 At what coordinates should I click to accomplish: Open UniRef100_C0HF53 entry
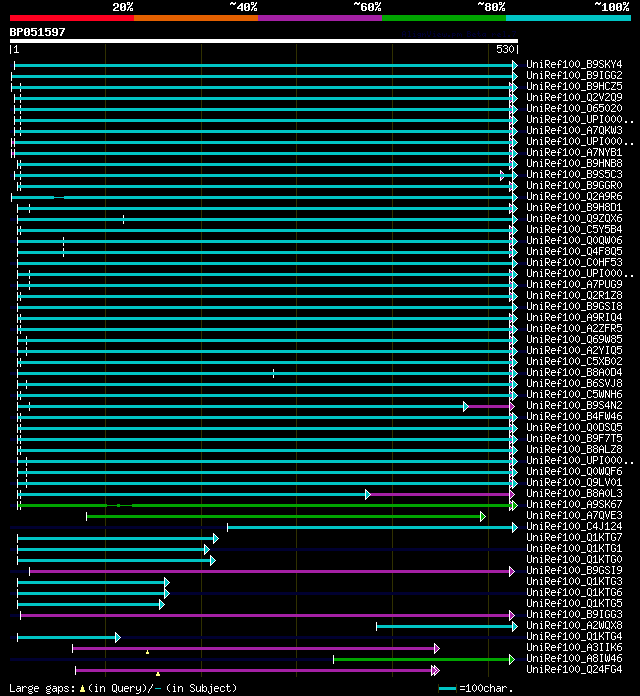574,262
